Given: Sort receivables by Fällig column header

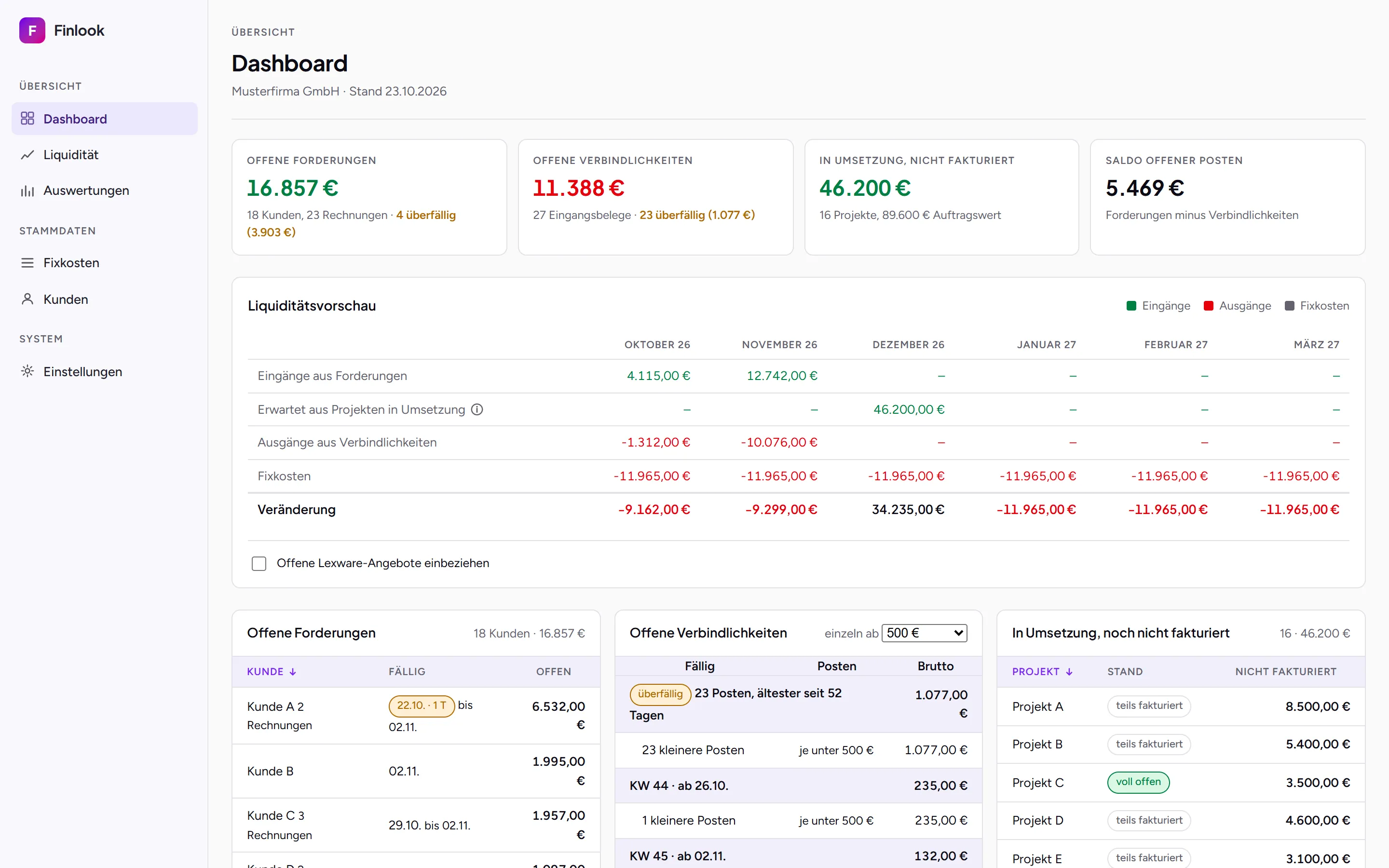Looking at the screenshot, I should [x=407, y=672].
